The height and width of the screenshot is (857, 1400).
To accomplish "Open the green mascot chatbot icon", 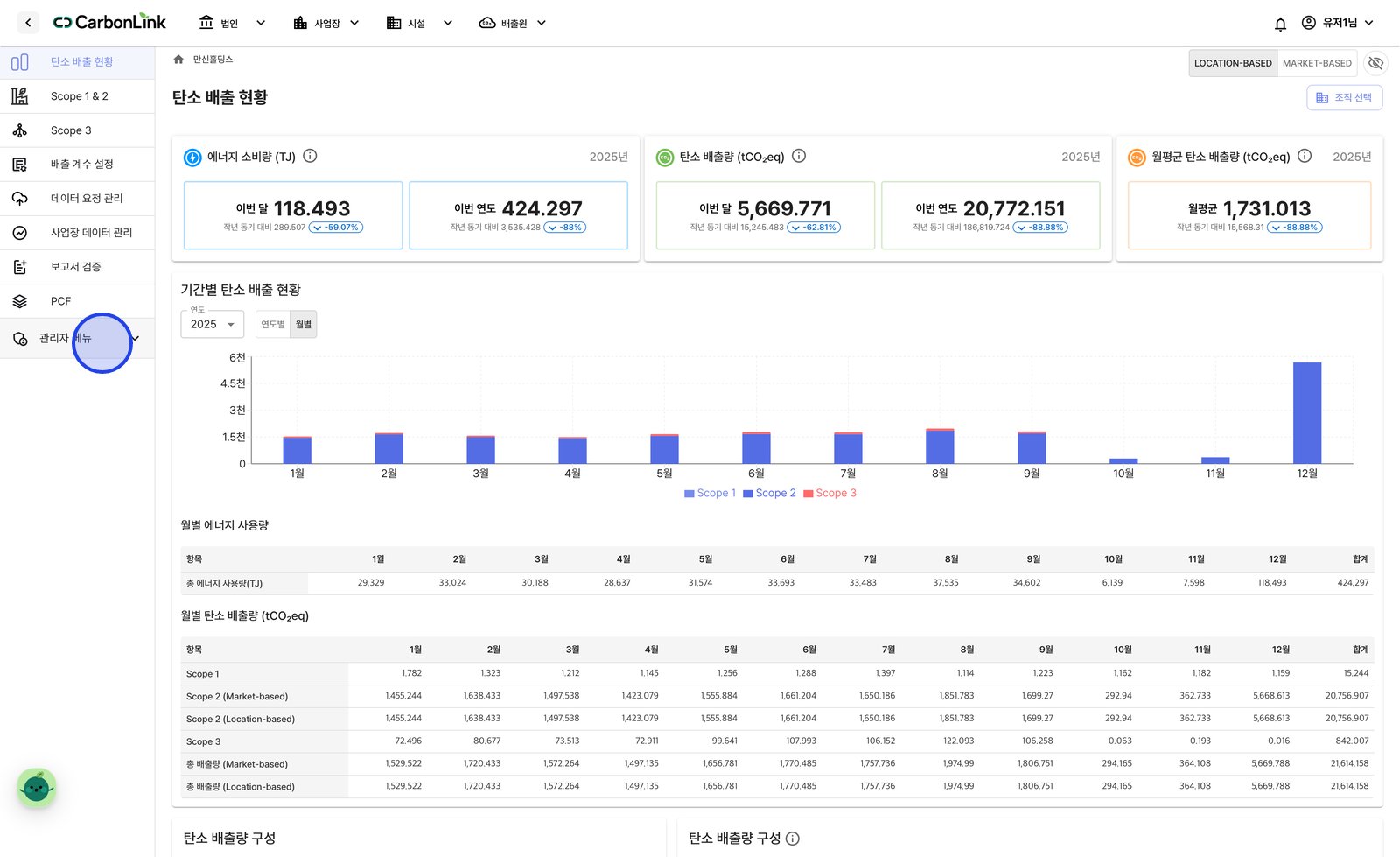I will (37, 788).
